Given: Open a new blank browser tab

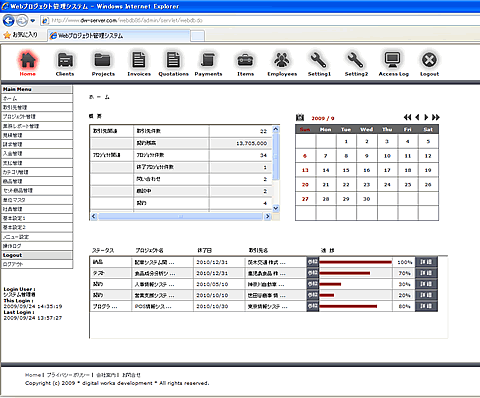Looking at the screenshot, I should pyautogui.click(x=197, y=36).
